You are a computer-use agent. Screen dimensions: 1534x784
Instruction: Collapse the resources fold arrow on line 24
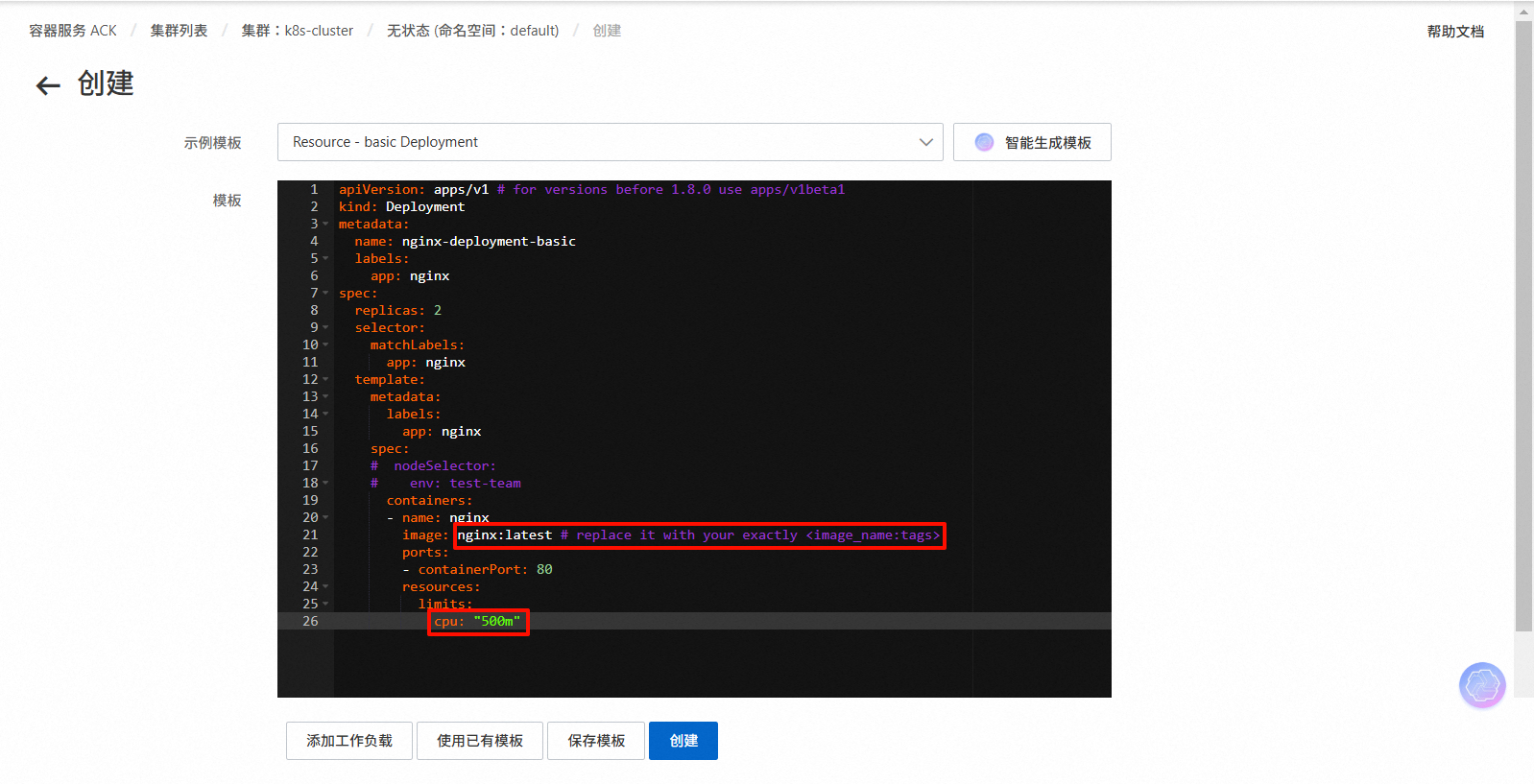pyautogui.click(x=325, y=587)
